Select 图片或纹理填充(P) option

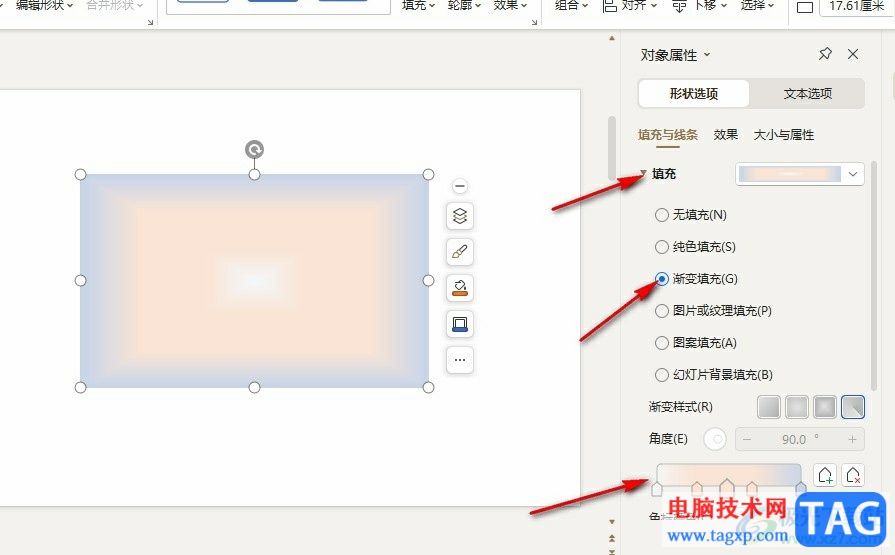point(713,311)
